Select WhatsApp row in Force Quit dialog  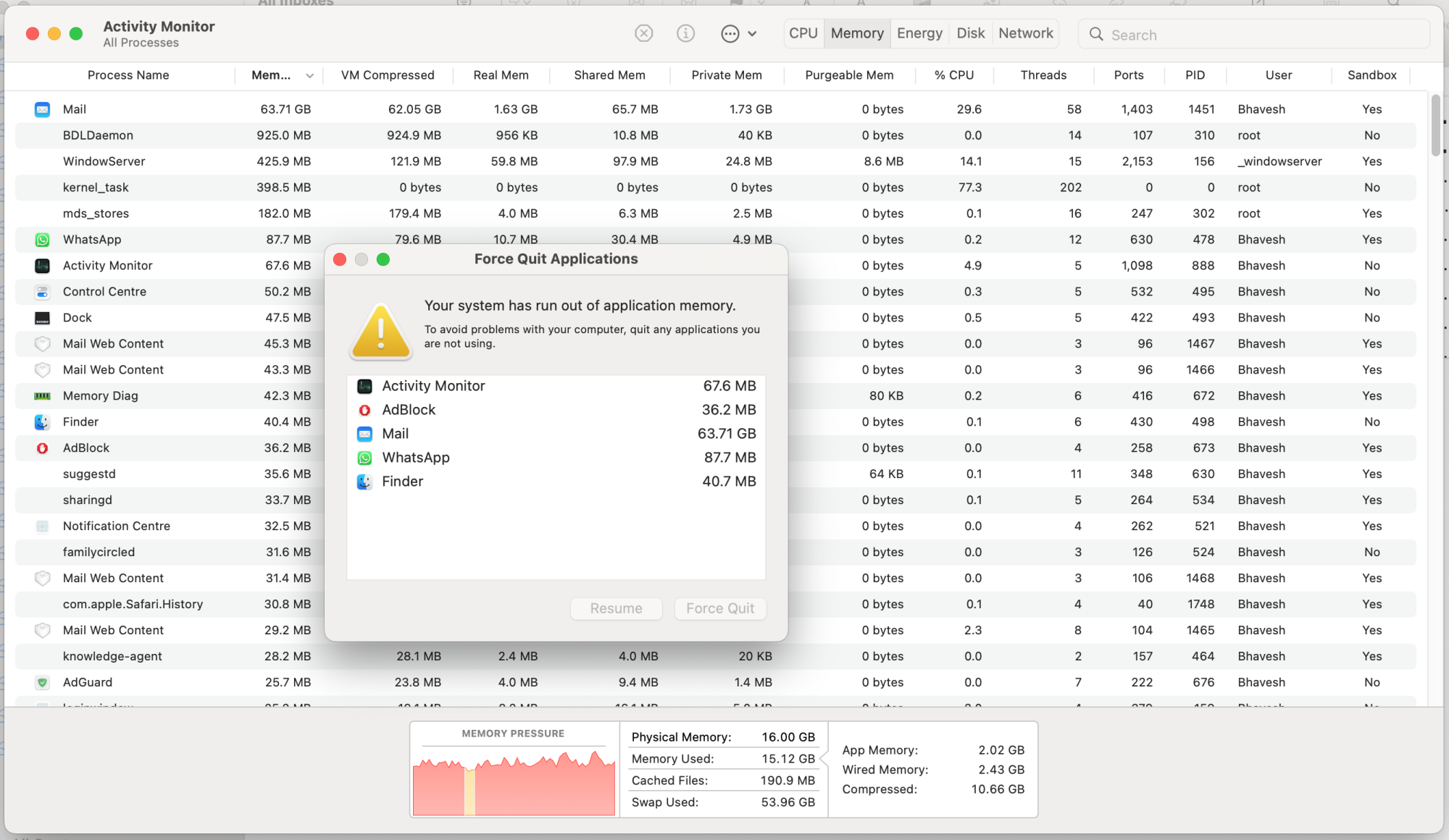click(x=556, y=458)
